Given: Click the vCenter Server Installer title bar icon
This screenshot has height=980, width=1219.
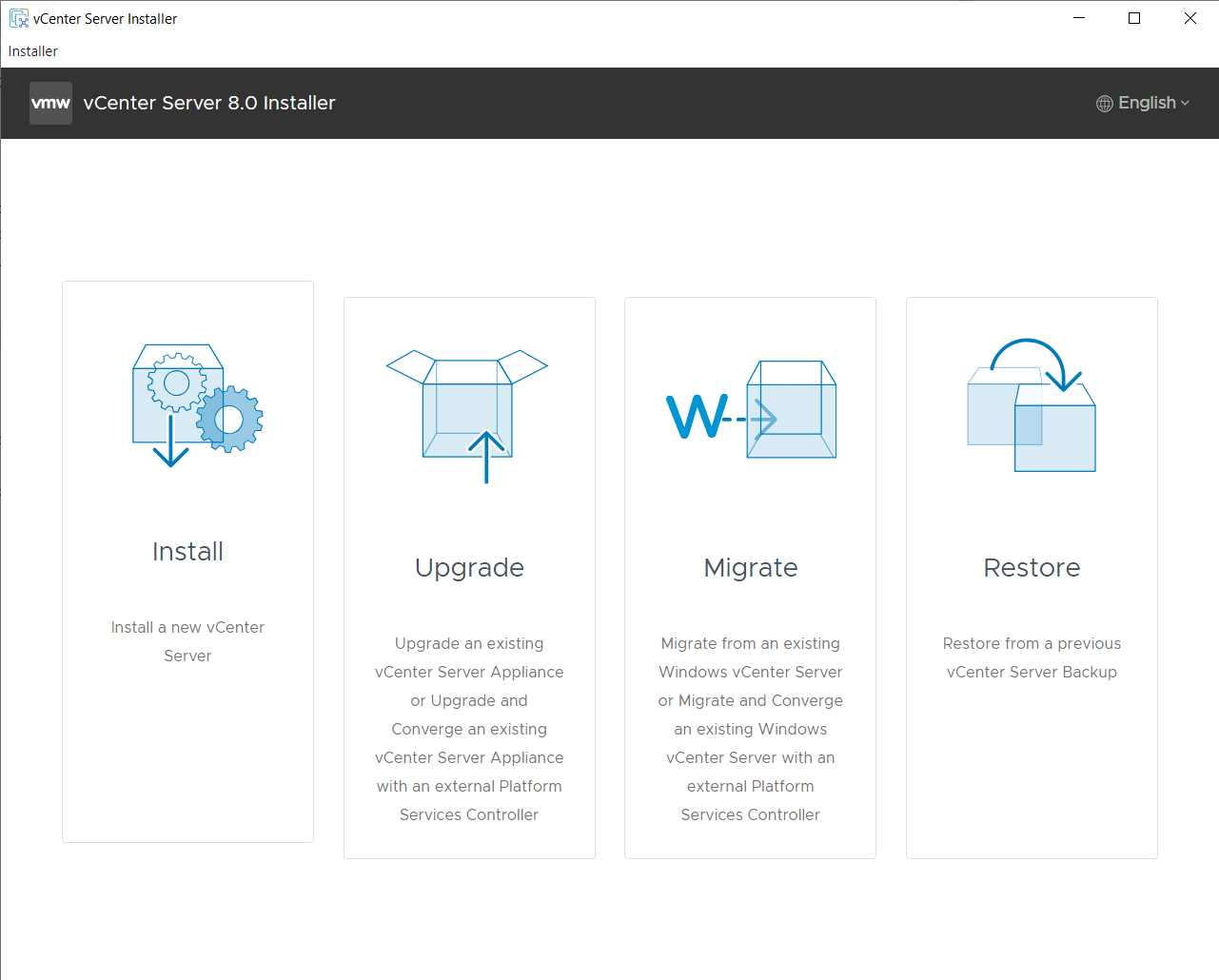Looking at the screenshot, I should pos(18,18).
